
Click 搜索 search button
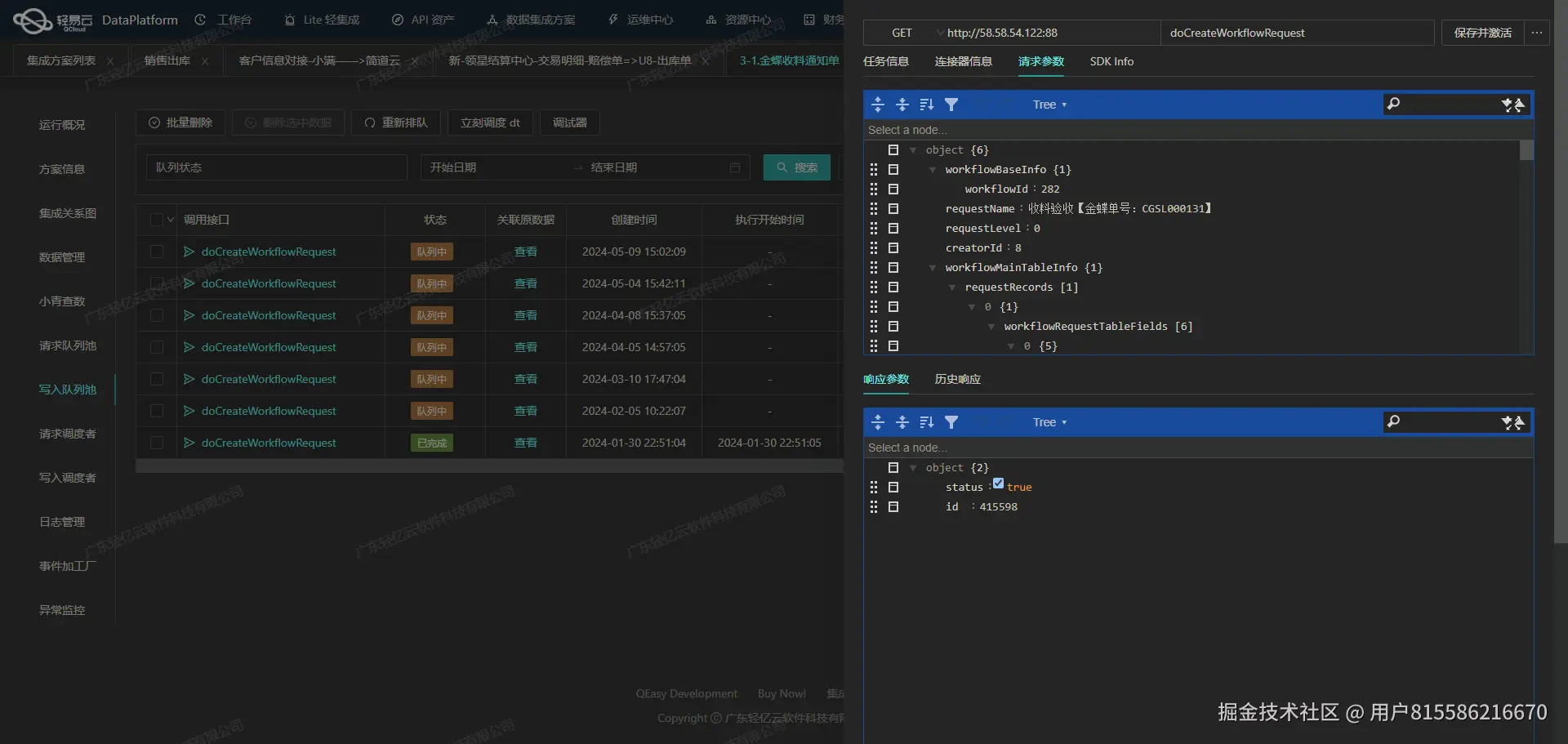pos(797,167)
